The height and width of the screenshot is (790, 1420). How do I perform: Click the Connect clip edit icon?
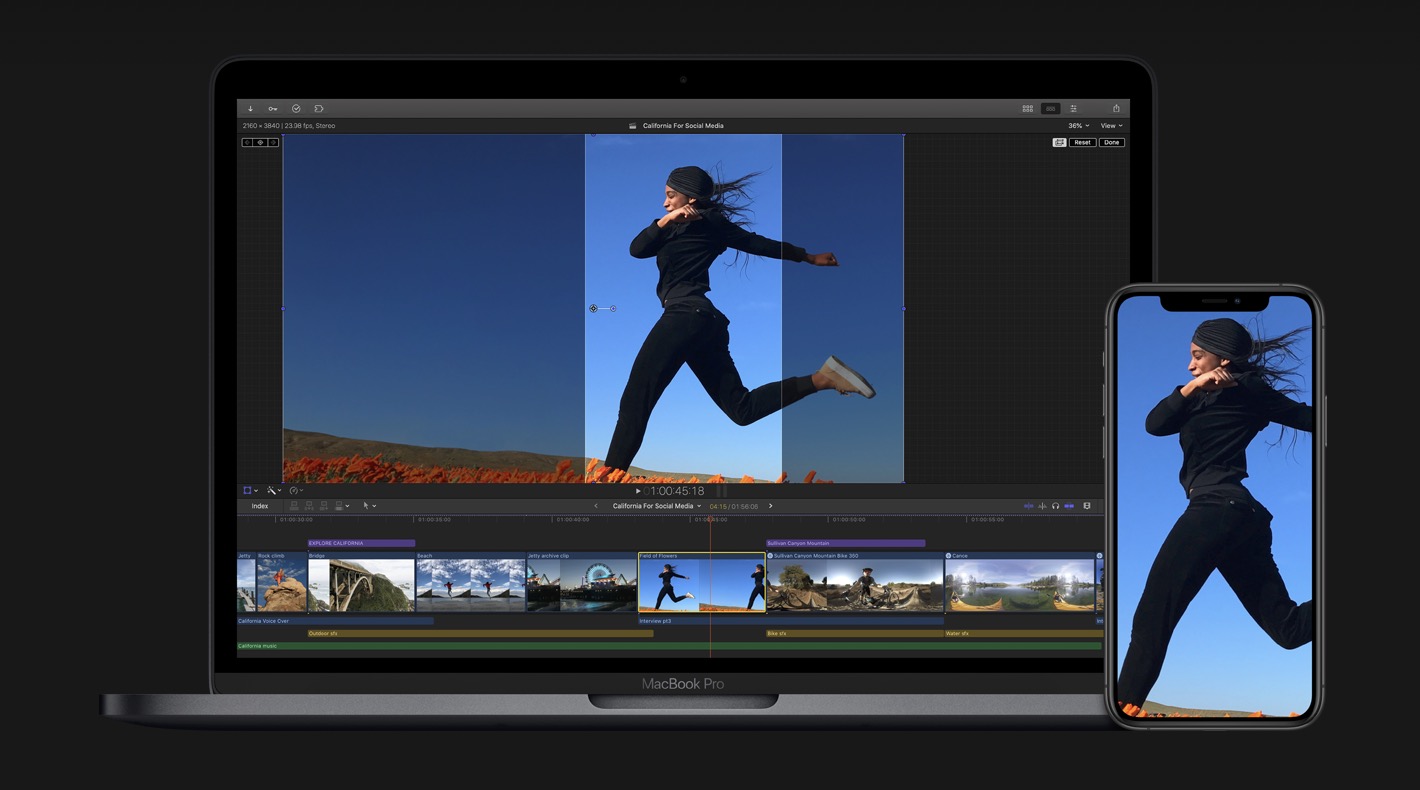tap(294, 506)
